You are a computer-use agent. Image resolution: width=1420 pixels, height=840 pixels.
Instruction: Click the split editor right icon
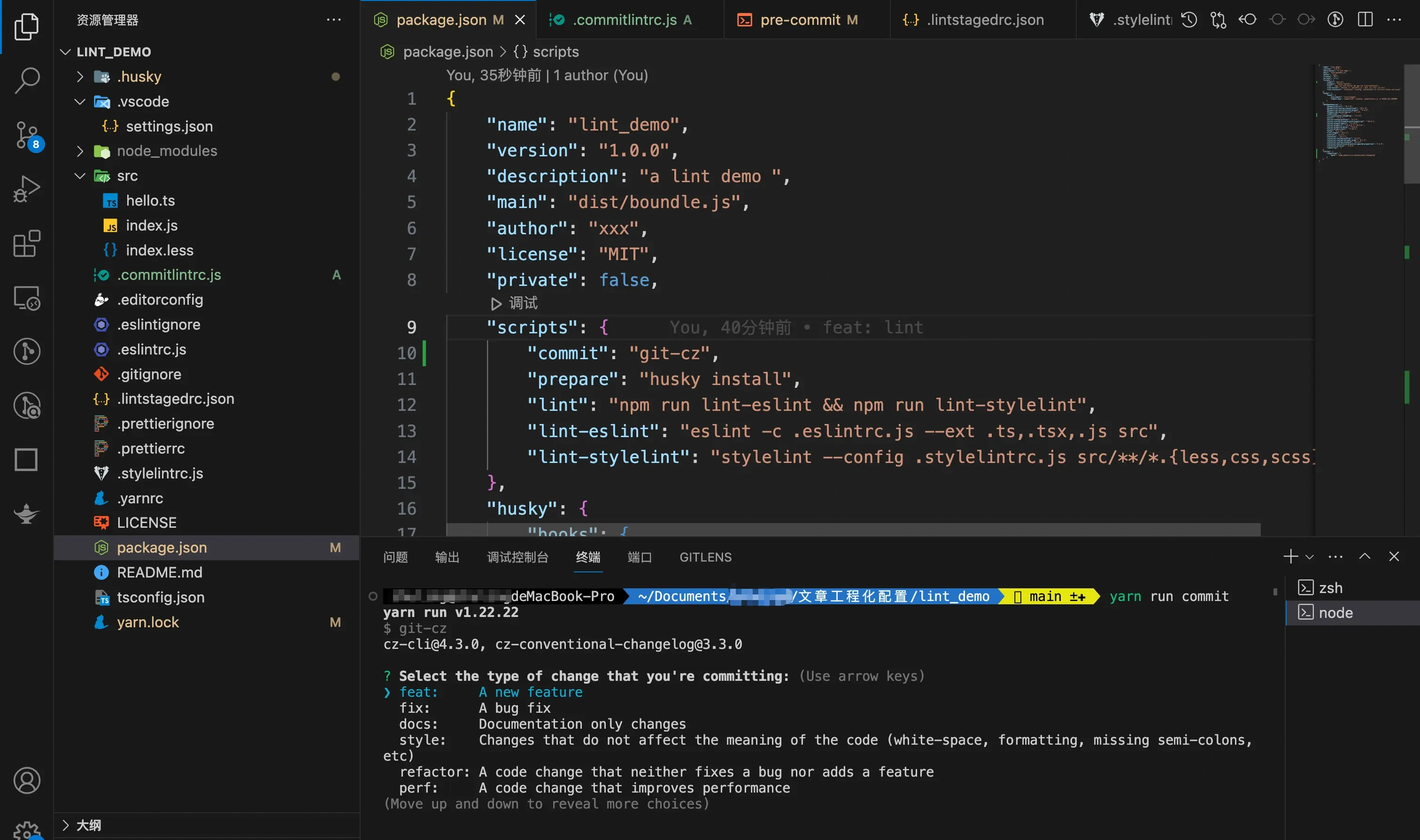pos(1365,20)
